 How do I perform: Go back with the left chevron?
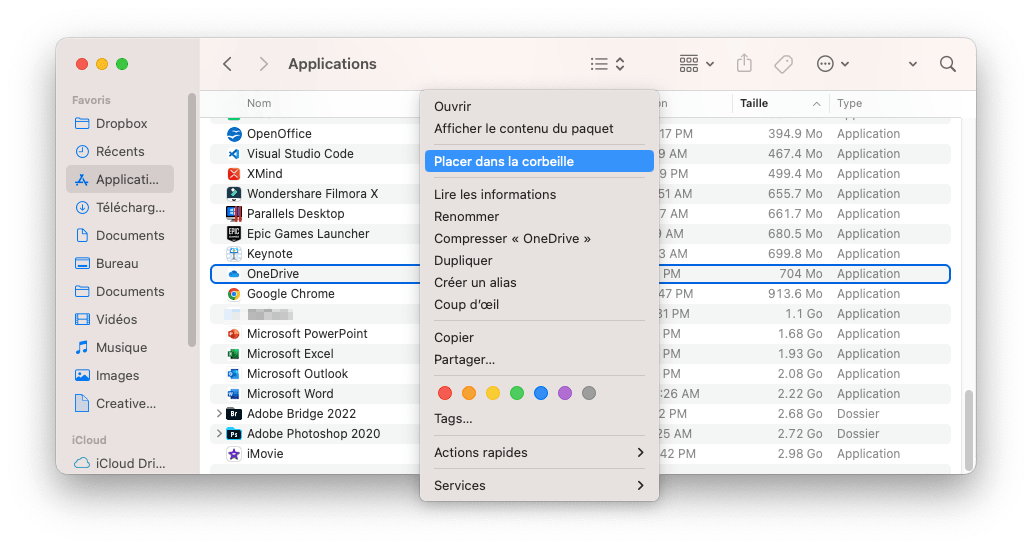(x=228, y=64)
